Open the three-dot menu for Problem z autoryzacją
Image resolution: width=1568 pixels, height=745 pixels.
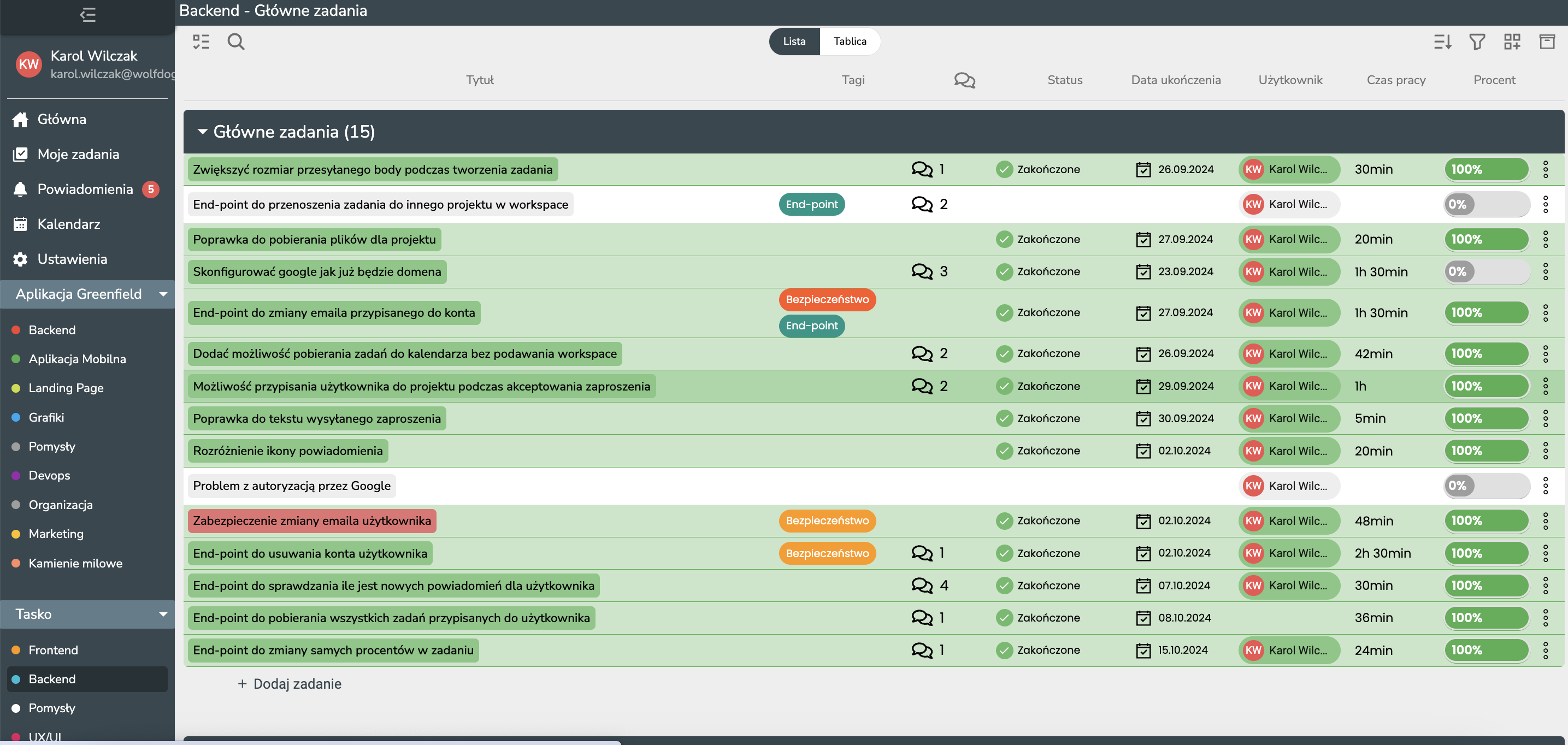[1545, 486]
